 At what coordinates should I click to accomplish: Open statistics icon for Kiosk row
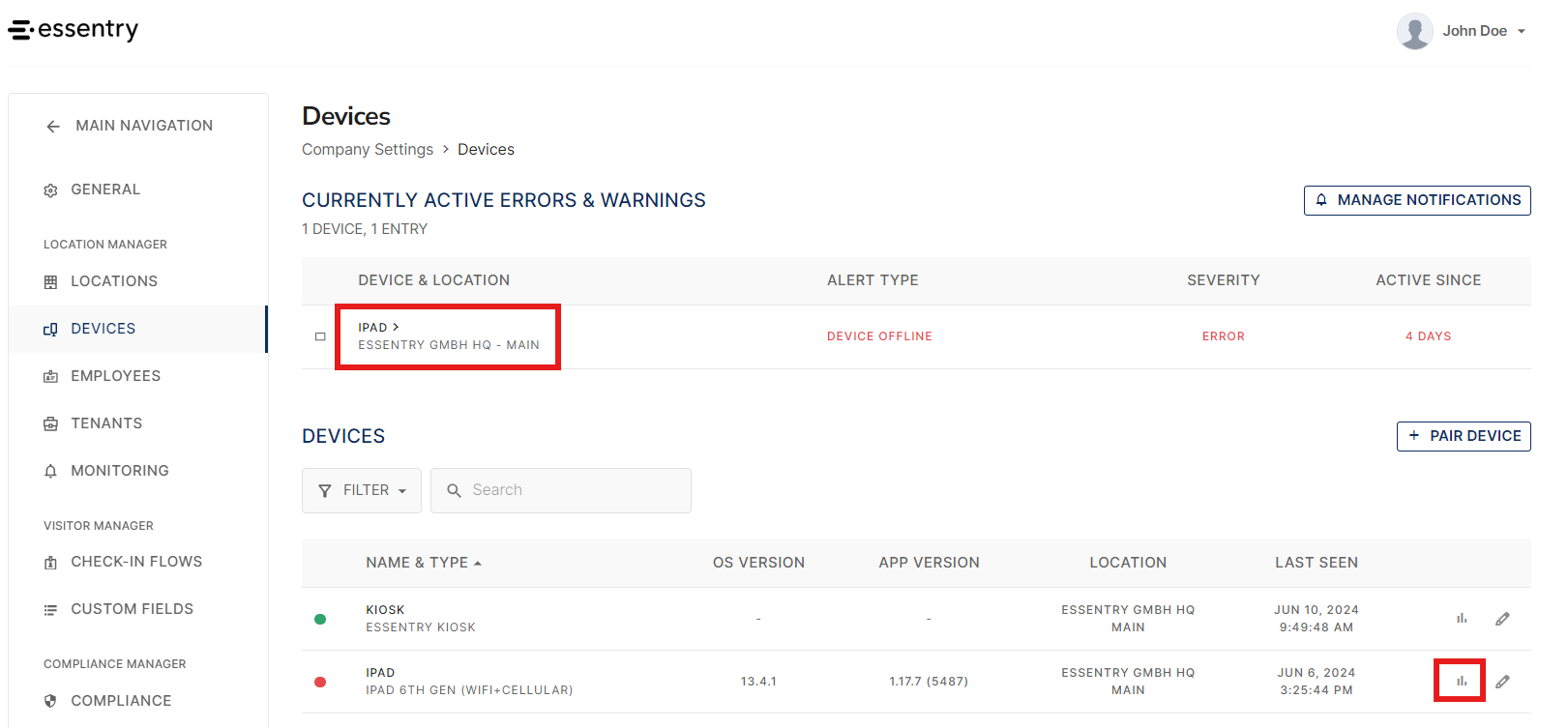point(1462,619)
